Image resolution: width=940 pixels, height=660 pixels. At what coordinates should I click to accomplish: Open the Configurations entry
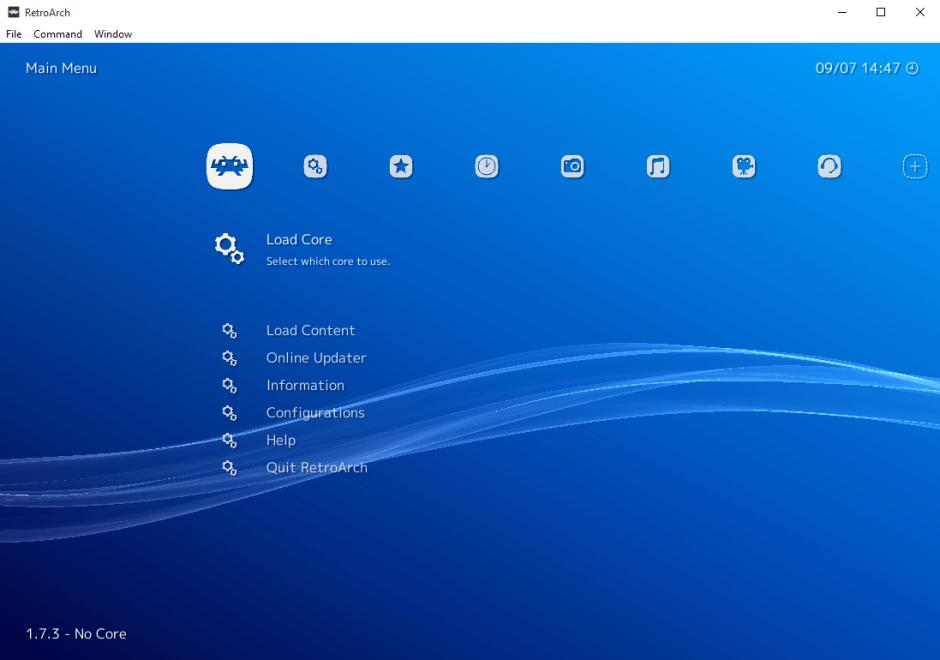315,413
